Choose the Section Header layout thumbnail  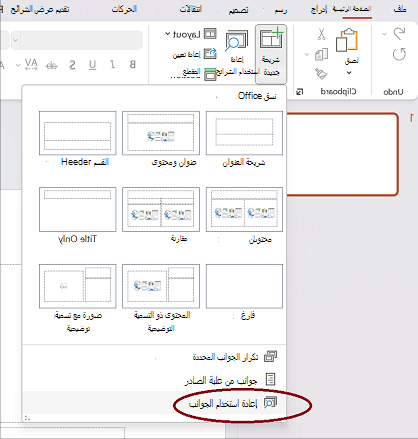78,133
